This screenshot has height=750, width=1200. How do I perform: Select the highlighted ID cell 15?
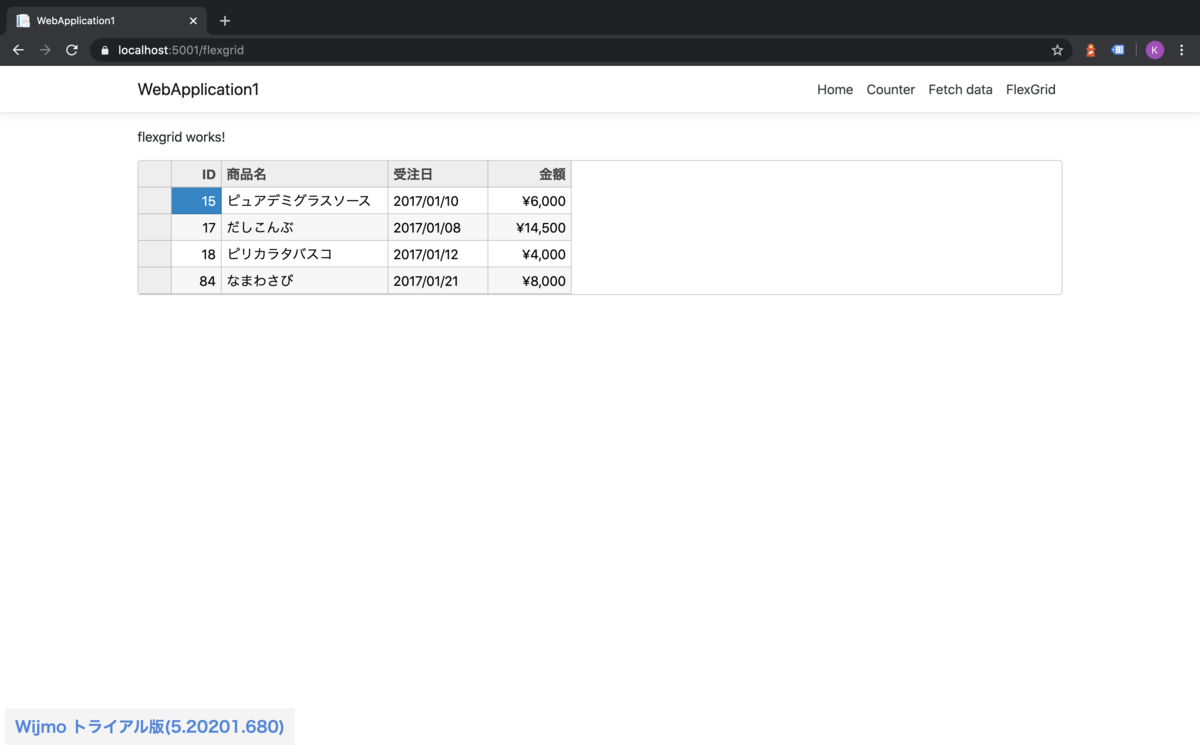196,201
